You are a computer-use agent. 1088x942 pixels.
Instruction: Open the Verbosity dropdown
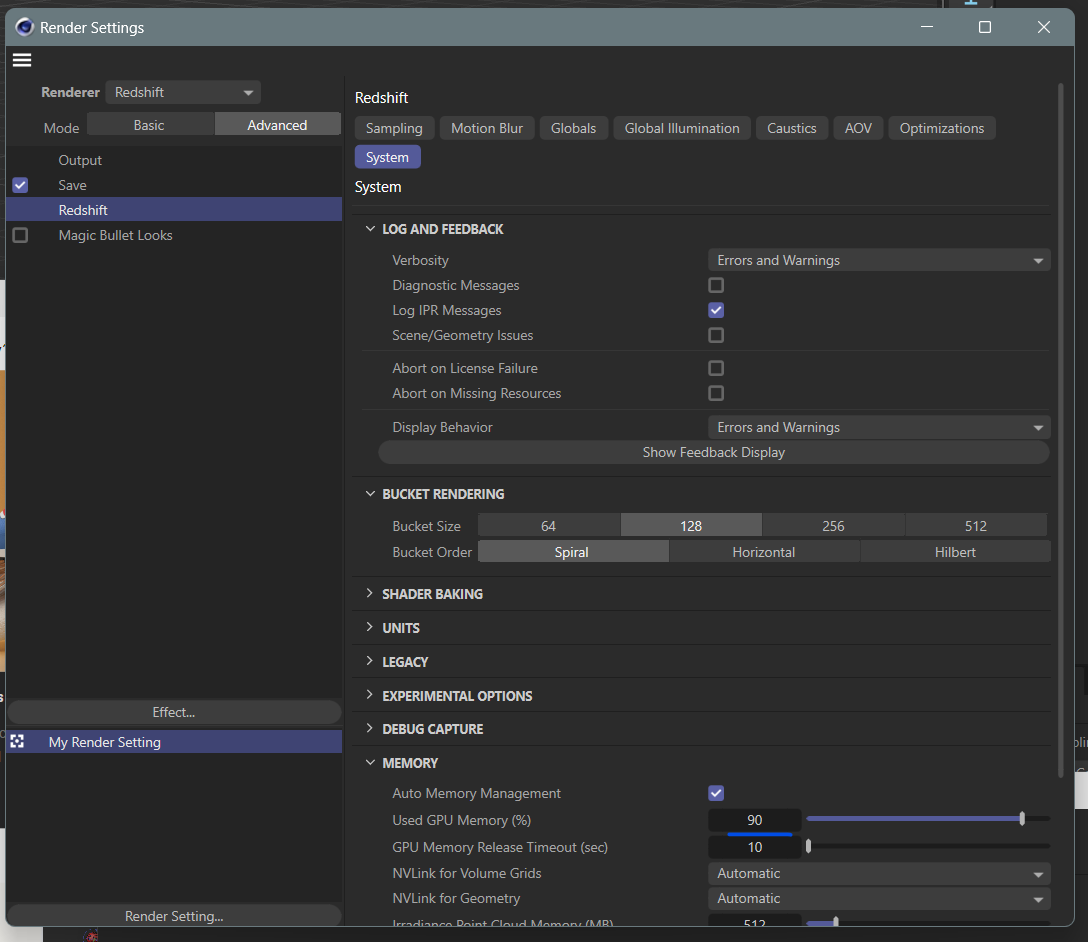[879, 260]
